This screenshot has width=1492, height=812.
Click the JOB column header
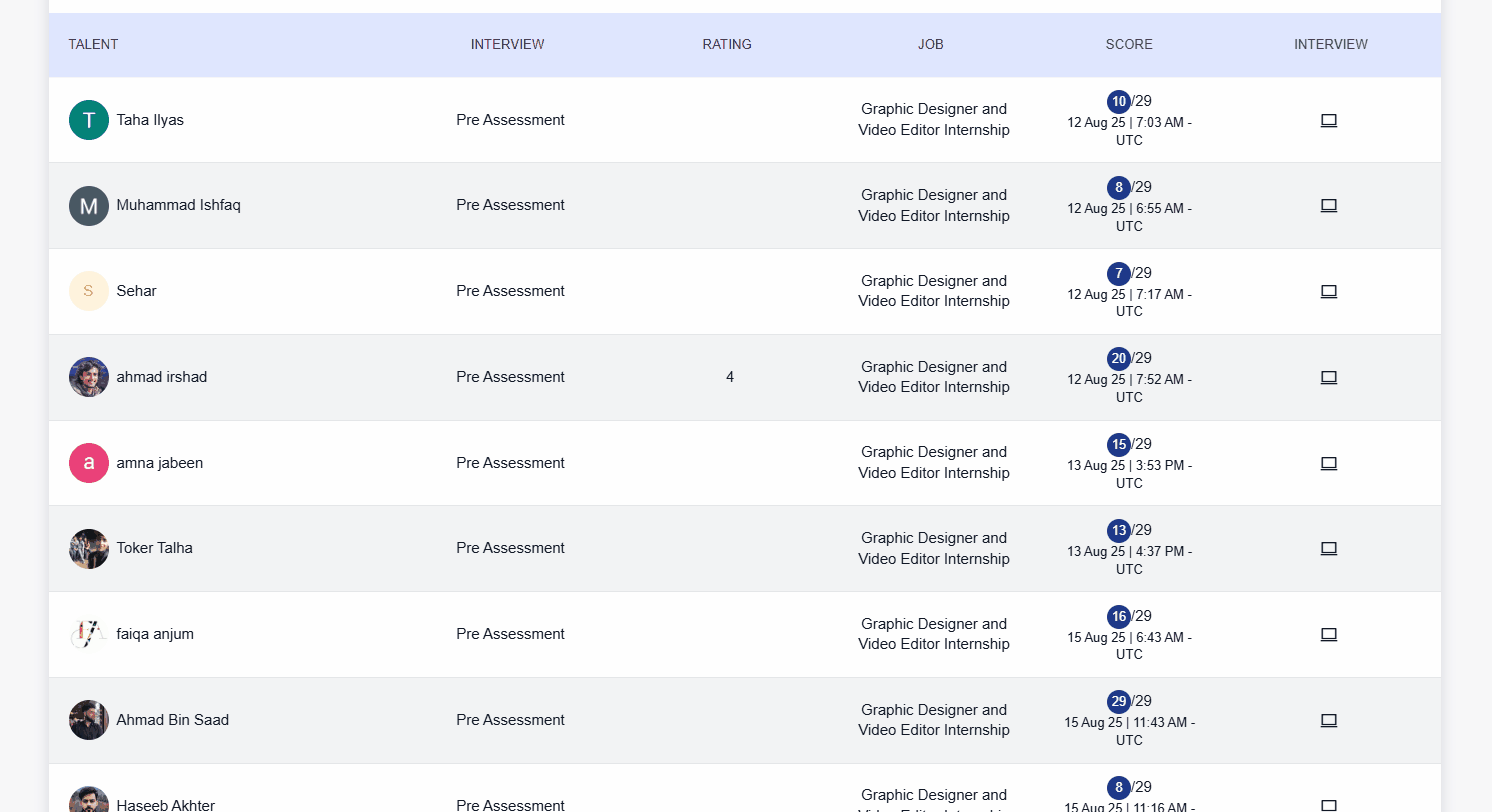coord(931,44)
